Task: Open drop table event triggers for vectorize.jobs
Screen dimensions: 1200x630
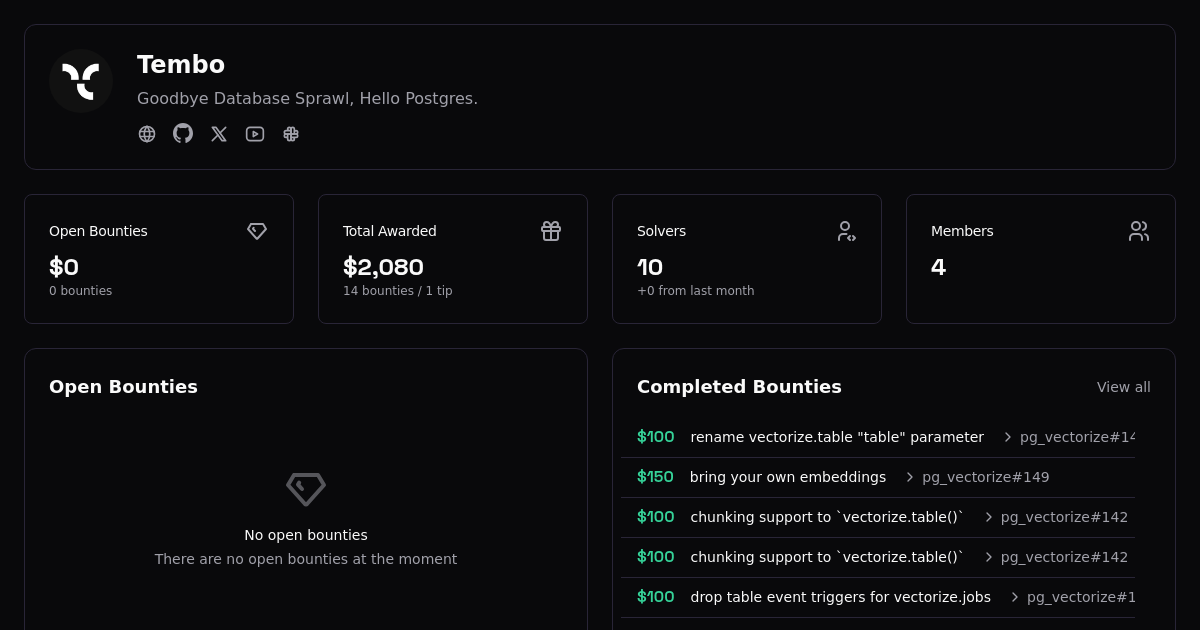Action: click(840, 597)
